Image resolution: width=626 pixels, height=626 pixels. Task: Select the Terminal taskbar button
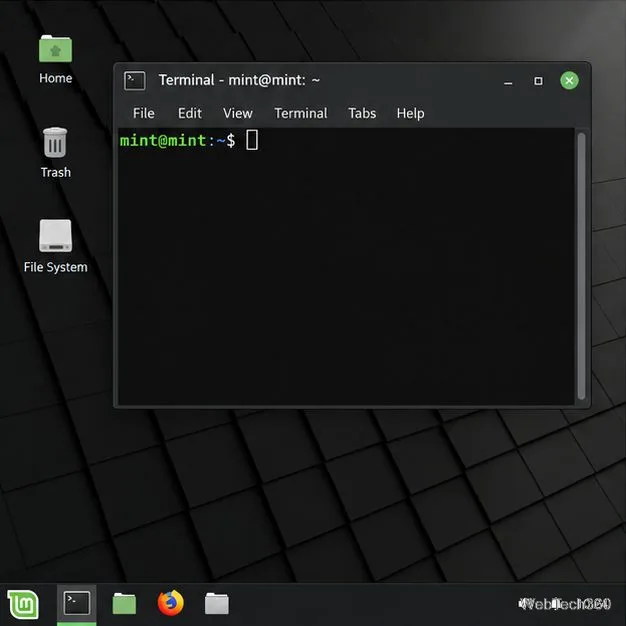[77, 604]
